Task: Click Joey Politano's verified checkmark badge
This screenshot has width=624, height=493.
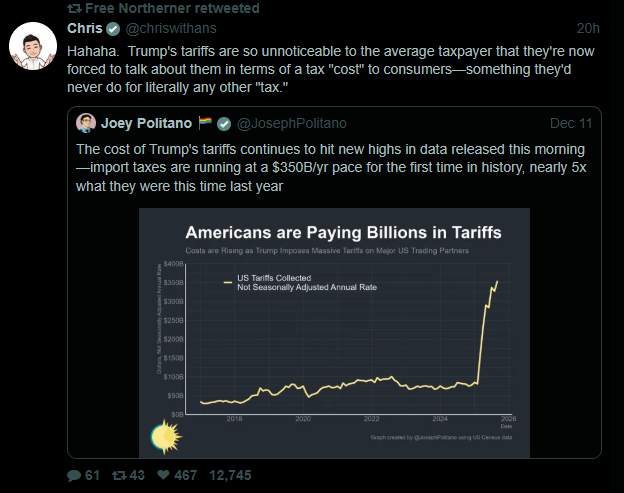Action: 222,123
